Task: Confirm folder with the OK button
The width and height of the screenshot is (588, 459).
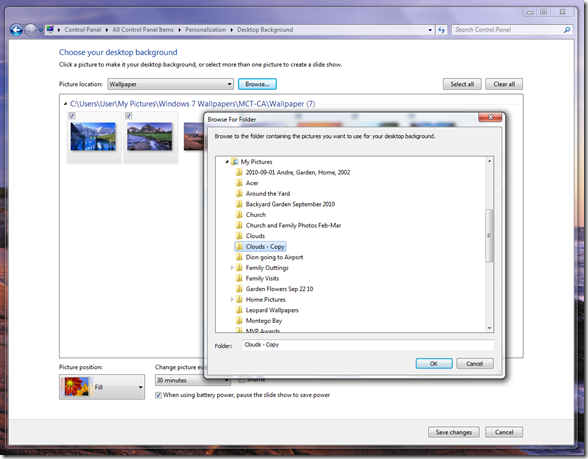Action: click(x=434, y=364)
